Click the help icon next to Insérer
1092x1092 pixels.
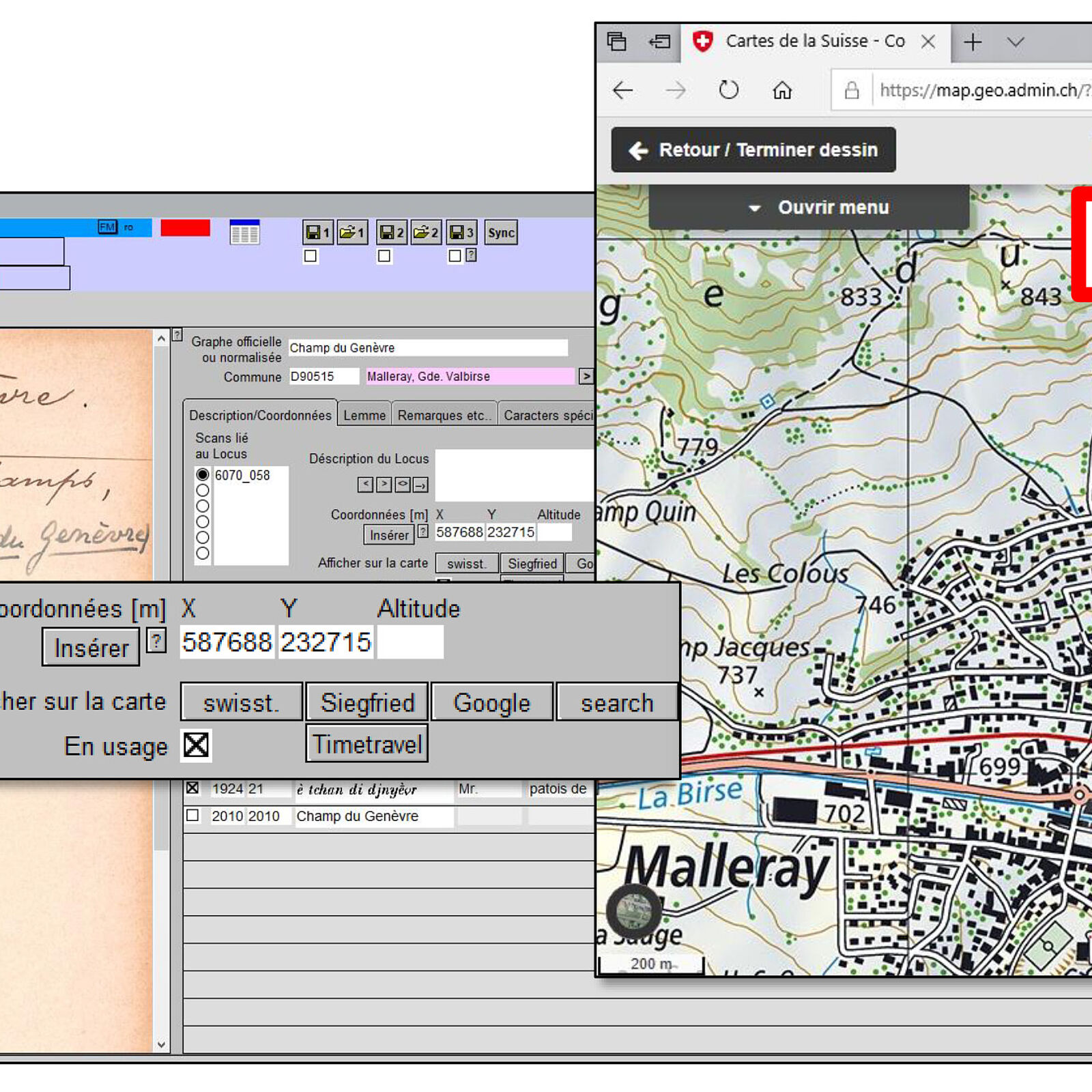coord(156,641)
